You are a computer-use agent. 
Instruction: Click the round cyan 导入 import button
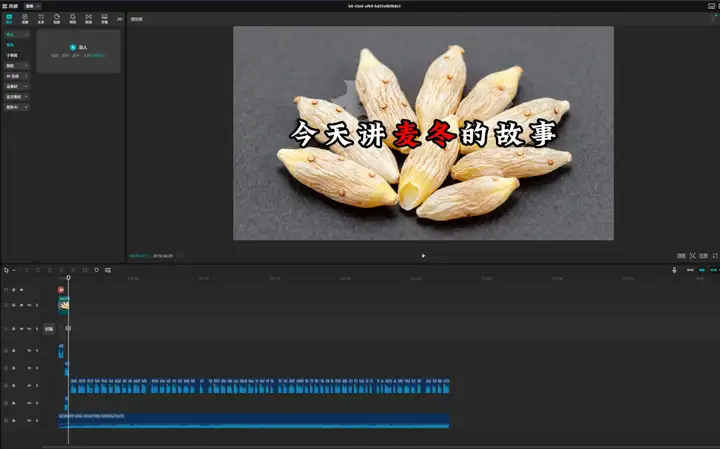[73, 47]
